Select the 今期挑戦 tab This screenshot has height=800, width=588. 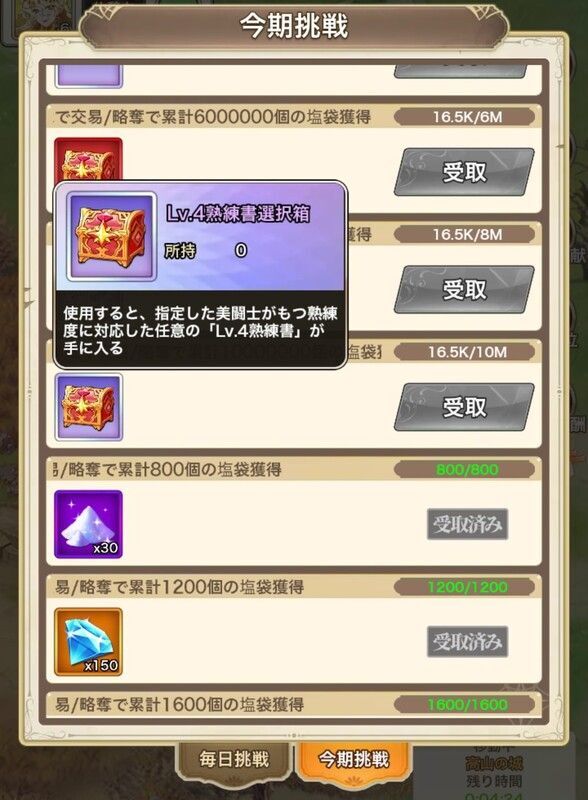[x=353, y=760]
